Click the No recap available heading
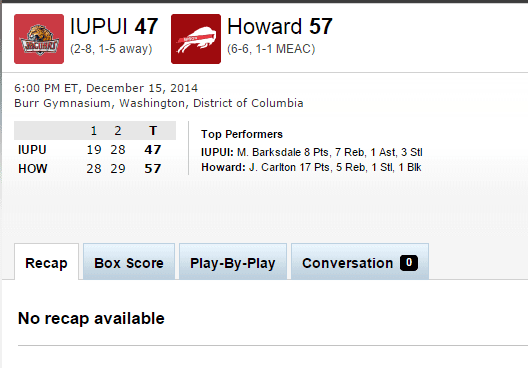528x368 pixels. 91,318
